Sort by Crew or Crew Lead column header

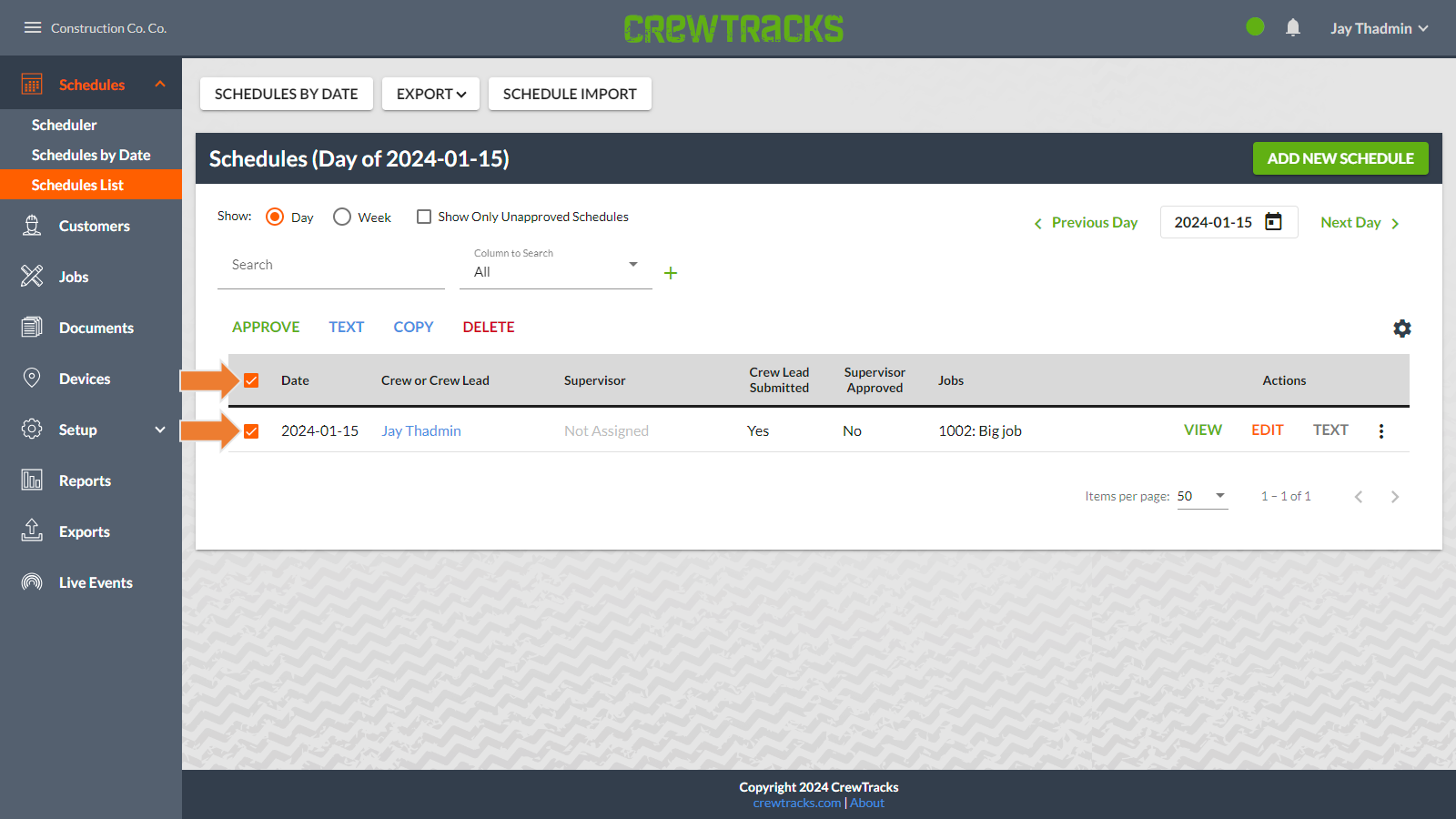[435, 380]
